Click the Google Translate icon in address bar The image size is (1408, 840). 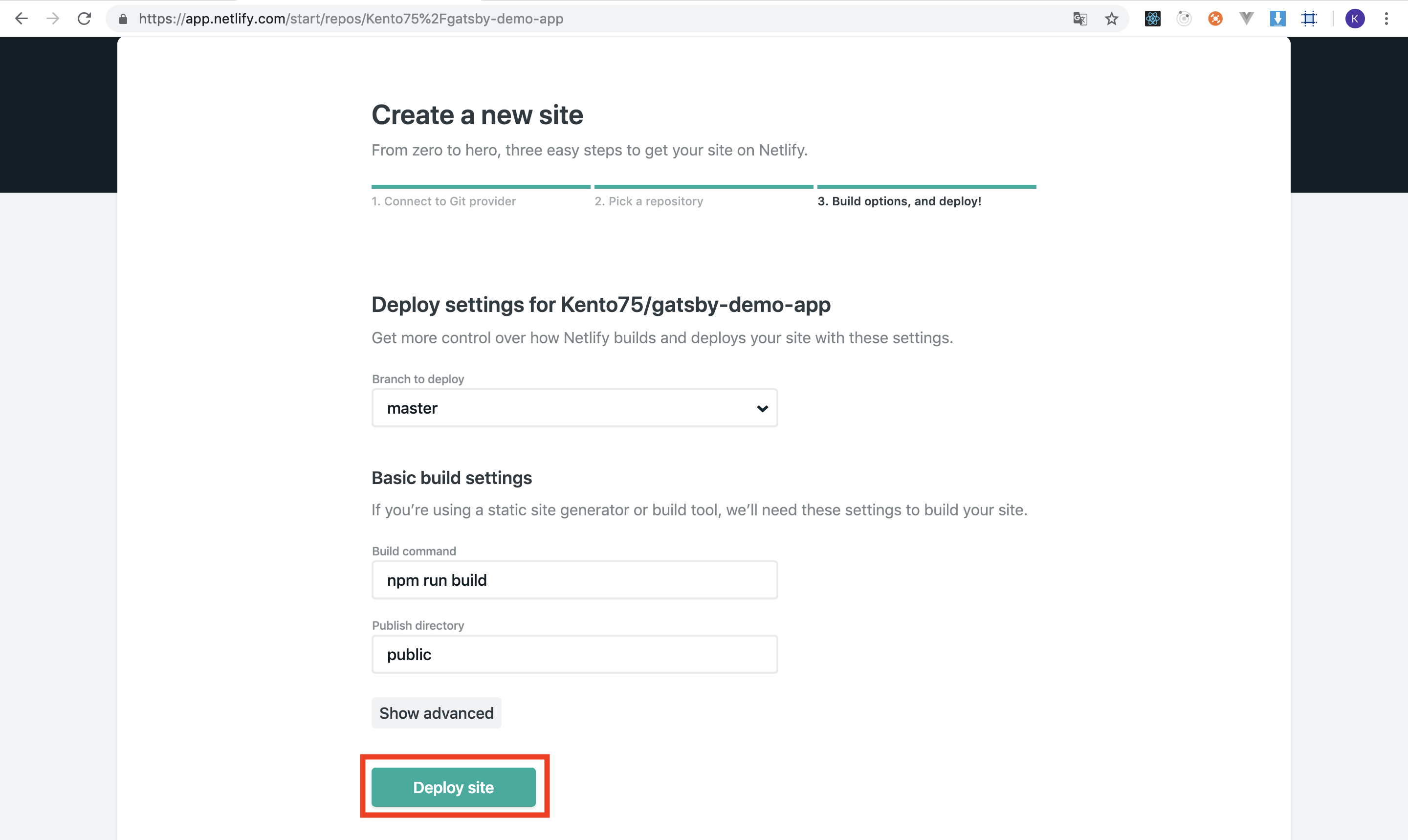1080,19
